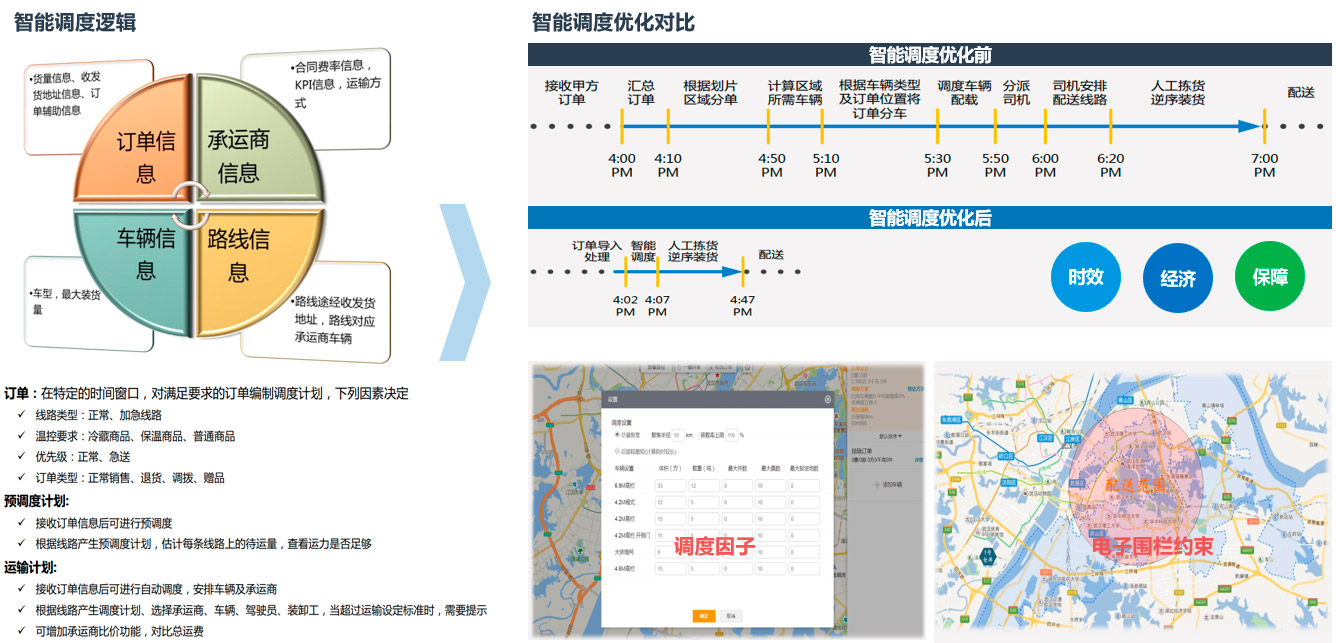Click the green 保障 circle
This screenshot has width=1336, height=643.
[1270, 277]
